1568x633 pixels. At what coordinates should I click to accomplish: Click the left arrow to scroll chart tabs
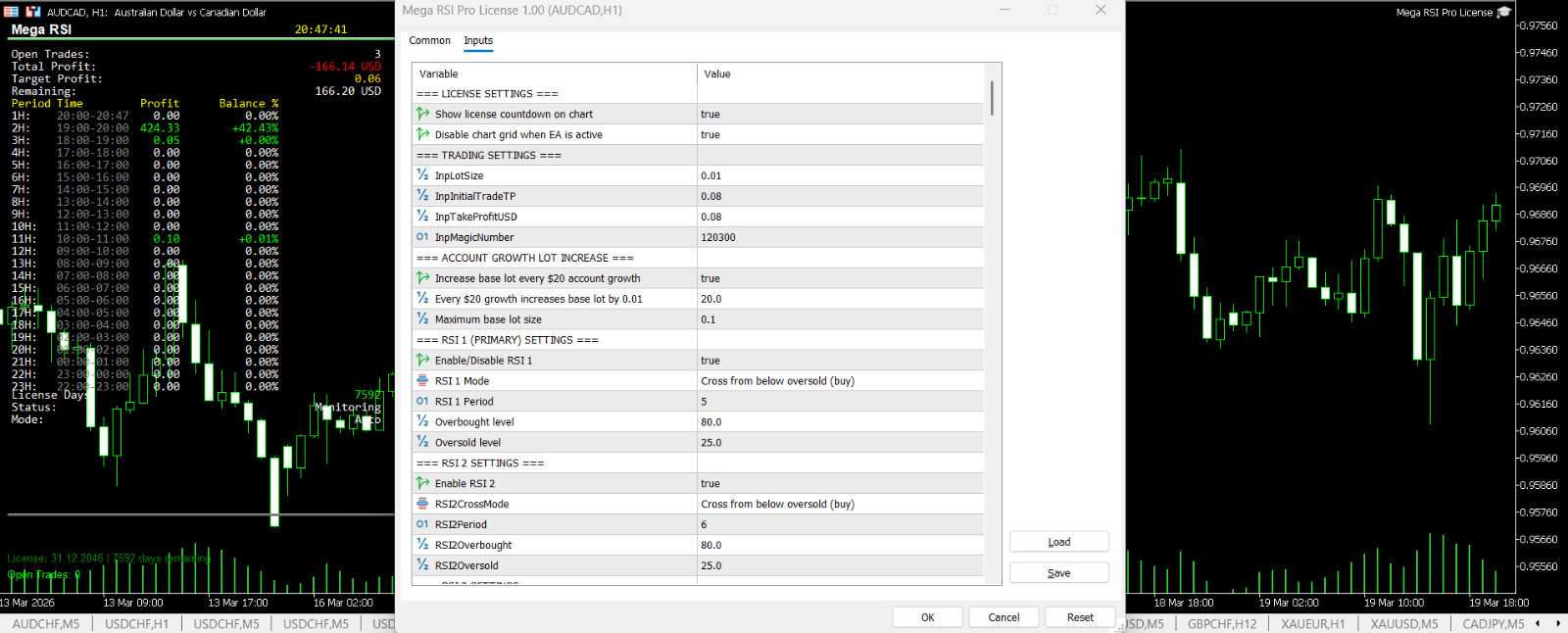pos(1538,623)
